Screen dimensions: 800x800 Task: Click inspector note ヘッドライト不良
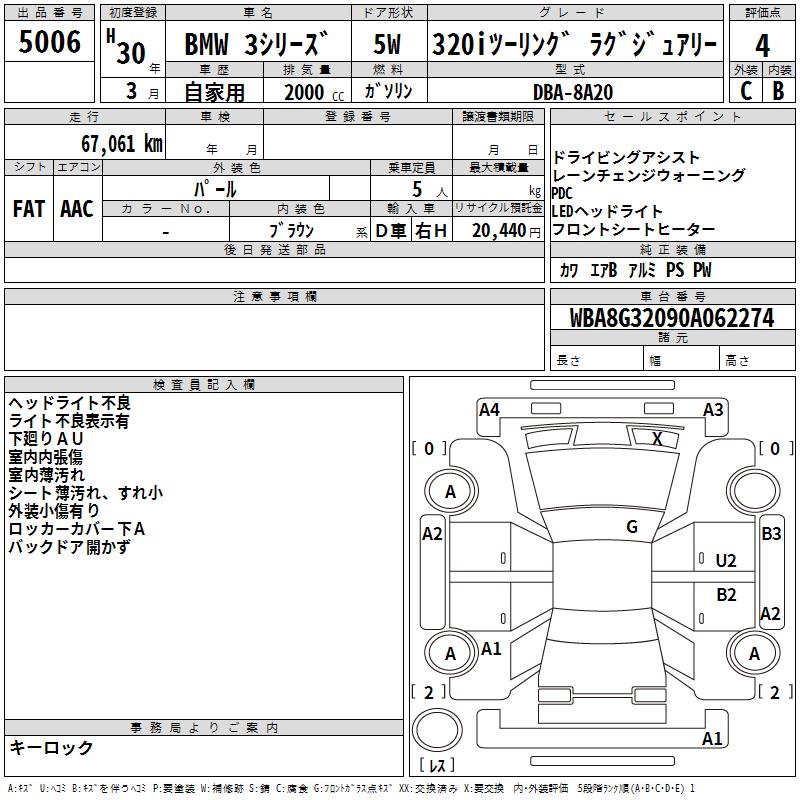tap(69, 403)
